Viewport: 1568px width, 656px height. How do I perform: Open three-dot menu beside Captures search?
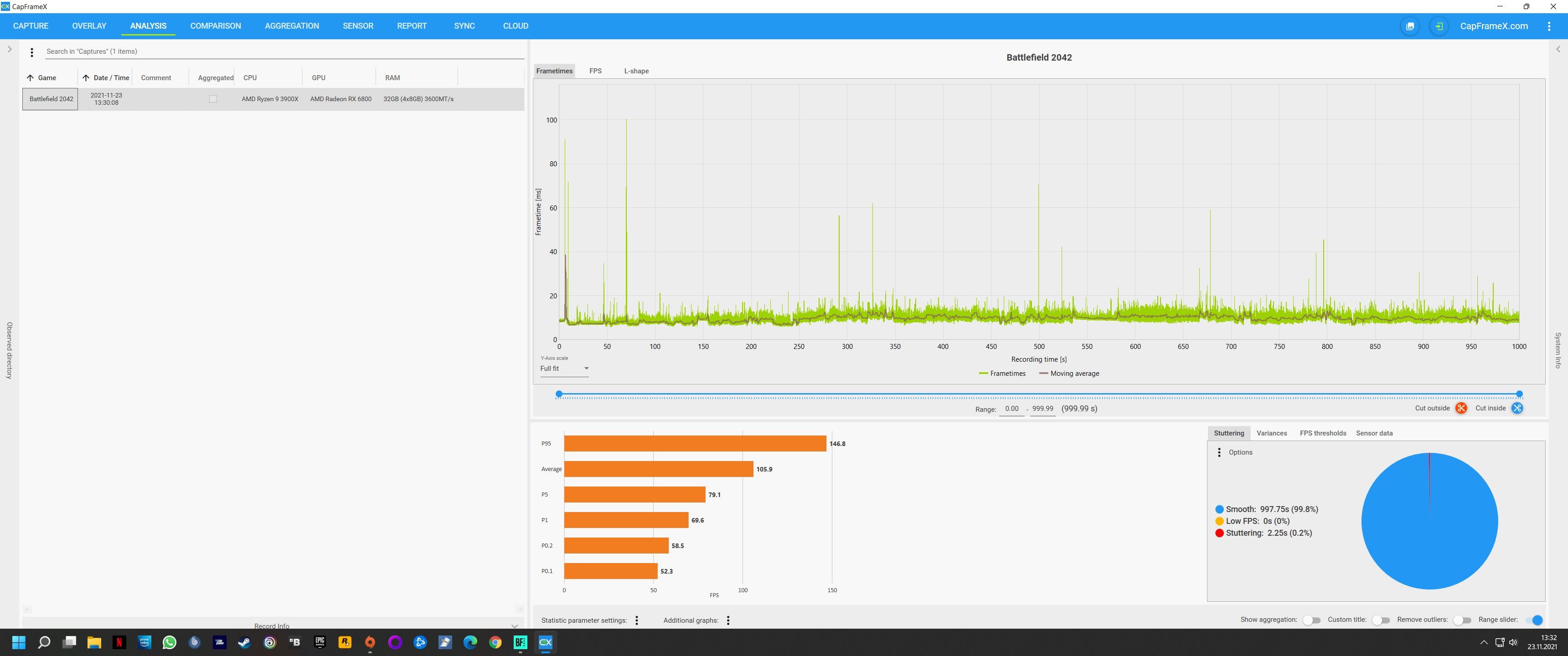pos(31,52)
